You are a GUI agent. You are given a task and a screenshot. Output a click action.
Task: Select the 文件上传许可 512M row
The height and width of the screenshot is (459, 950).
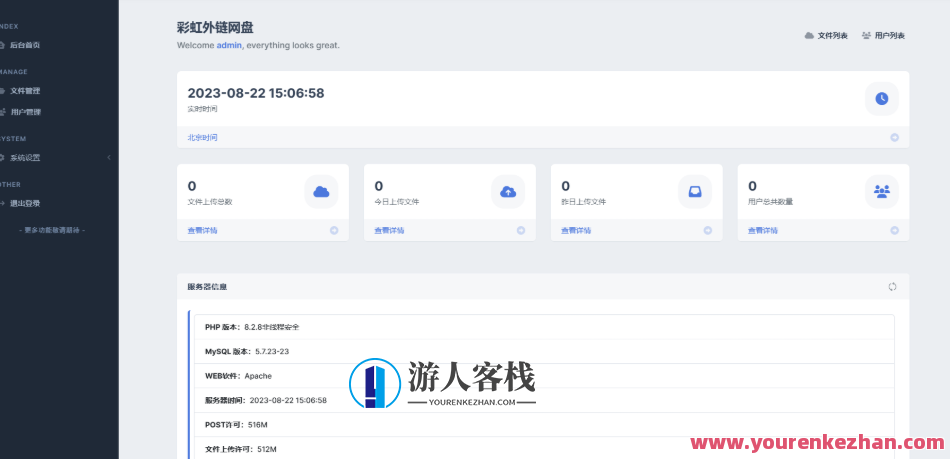544,448
